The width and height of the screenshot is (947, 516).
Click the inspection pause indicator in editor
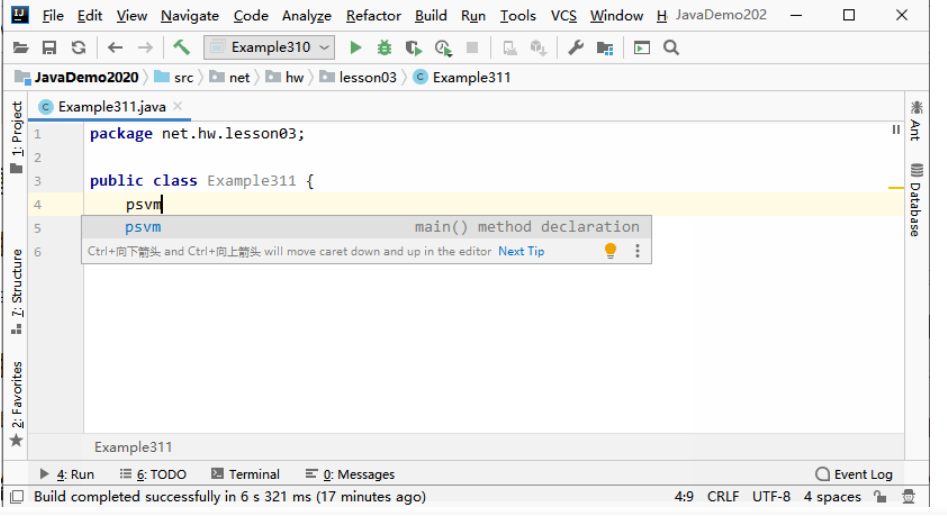click(x=896, y=130)
